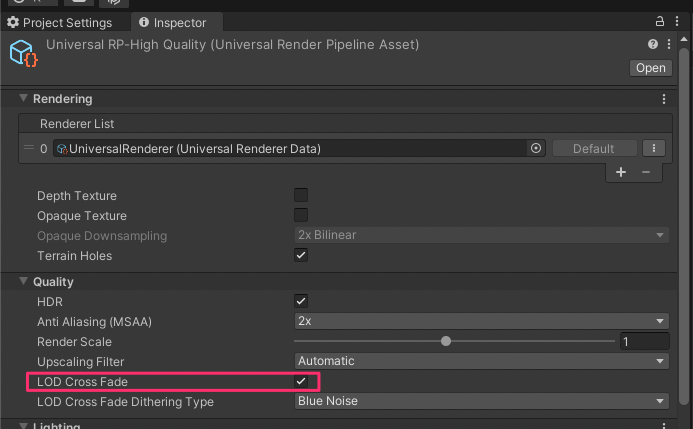Open the LOD Cross Fade Dithering Type dropdown

click(x=481, y=401)
